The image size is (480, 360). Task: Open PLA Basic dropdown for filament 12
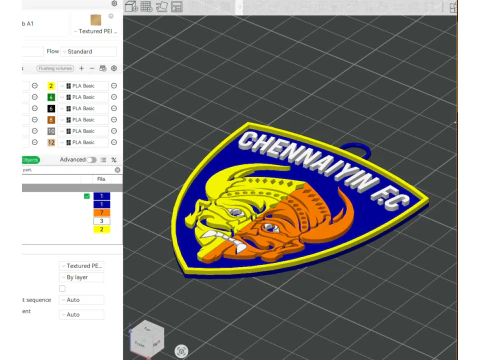(83, 143)
